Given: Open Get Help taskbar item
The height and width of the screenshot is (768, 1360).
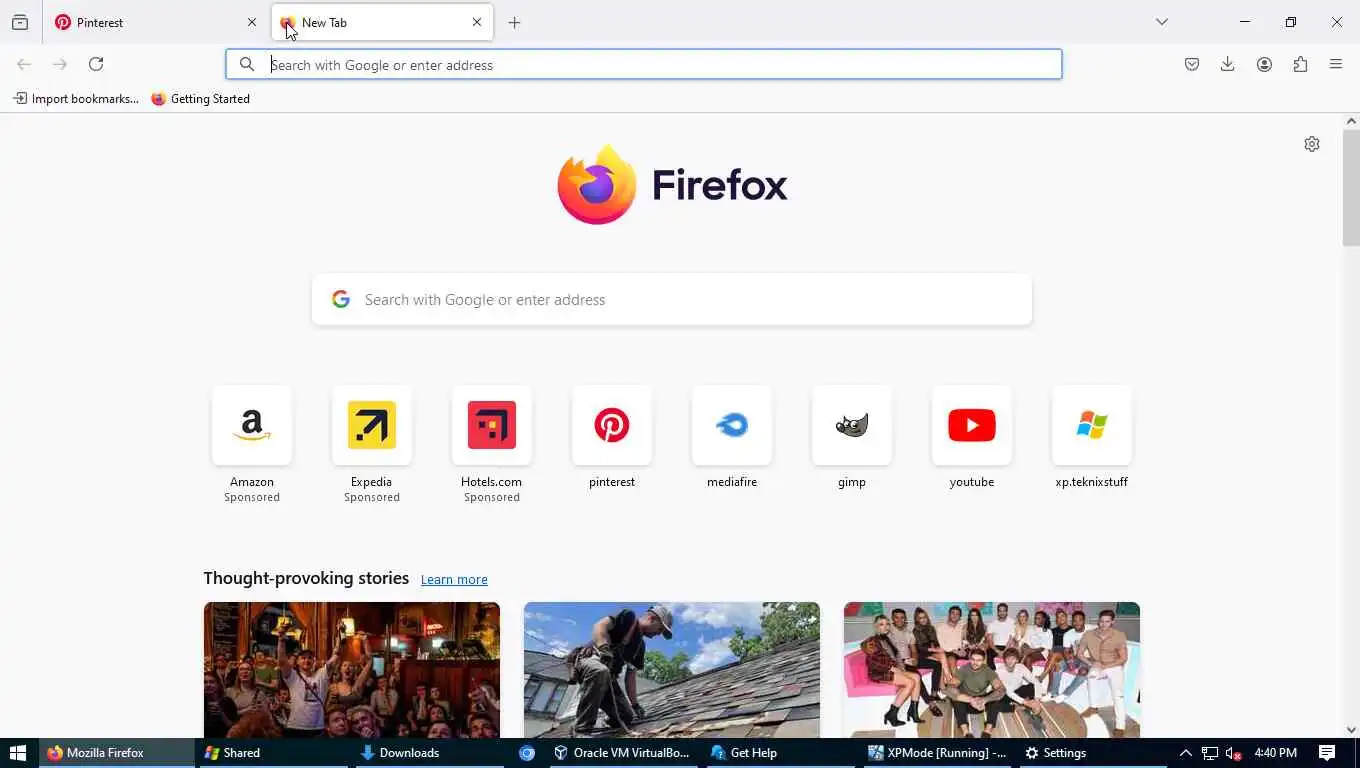Looking at the screenshot, I should 779,753.
